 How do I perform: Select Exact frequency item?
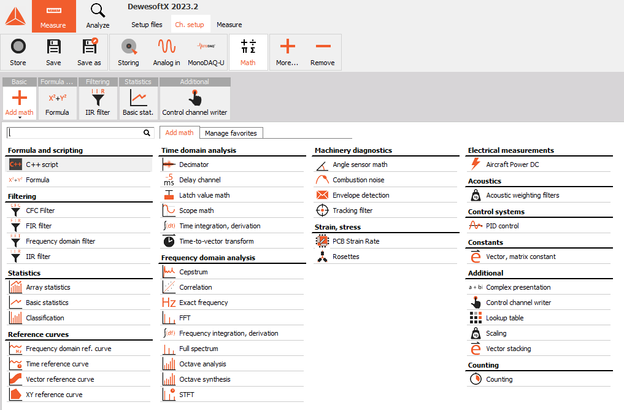pyautogui.click(x=232, y=303)
